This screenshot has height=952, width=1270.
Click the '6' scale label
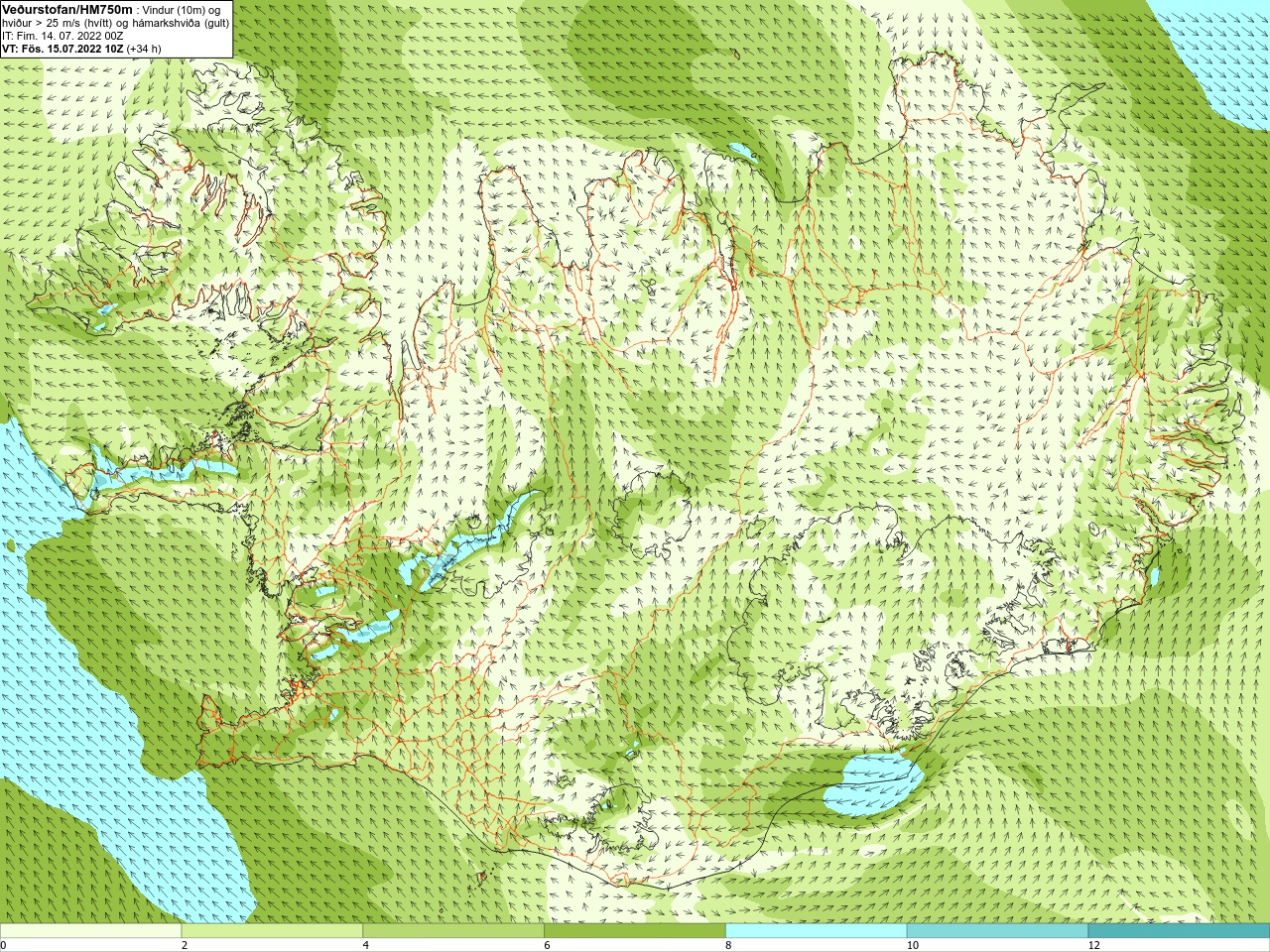pyautogui.click(x=548, y=945)
